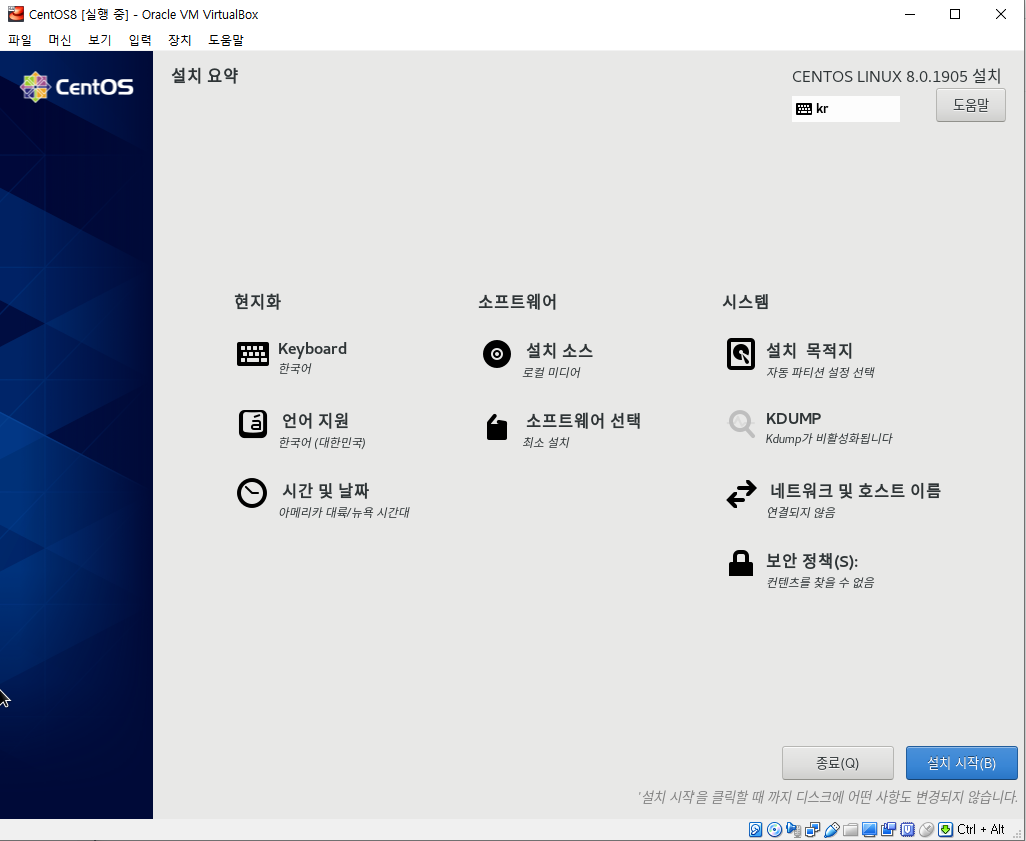Click the 현지화 section heading

click(x=258, y=302)
